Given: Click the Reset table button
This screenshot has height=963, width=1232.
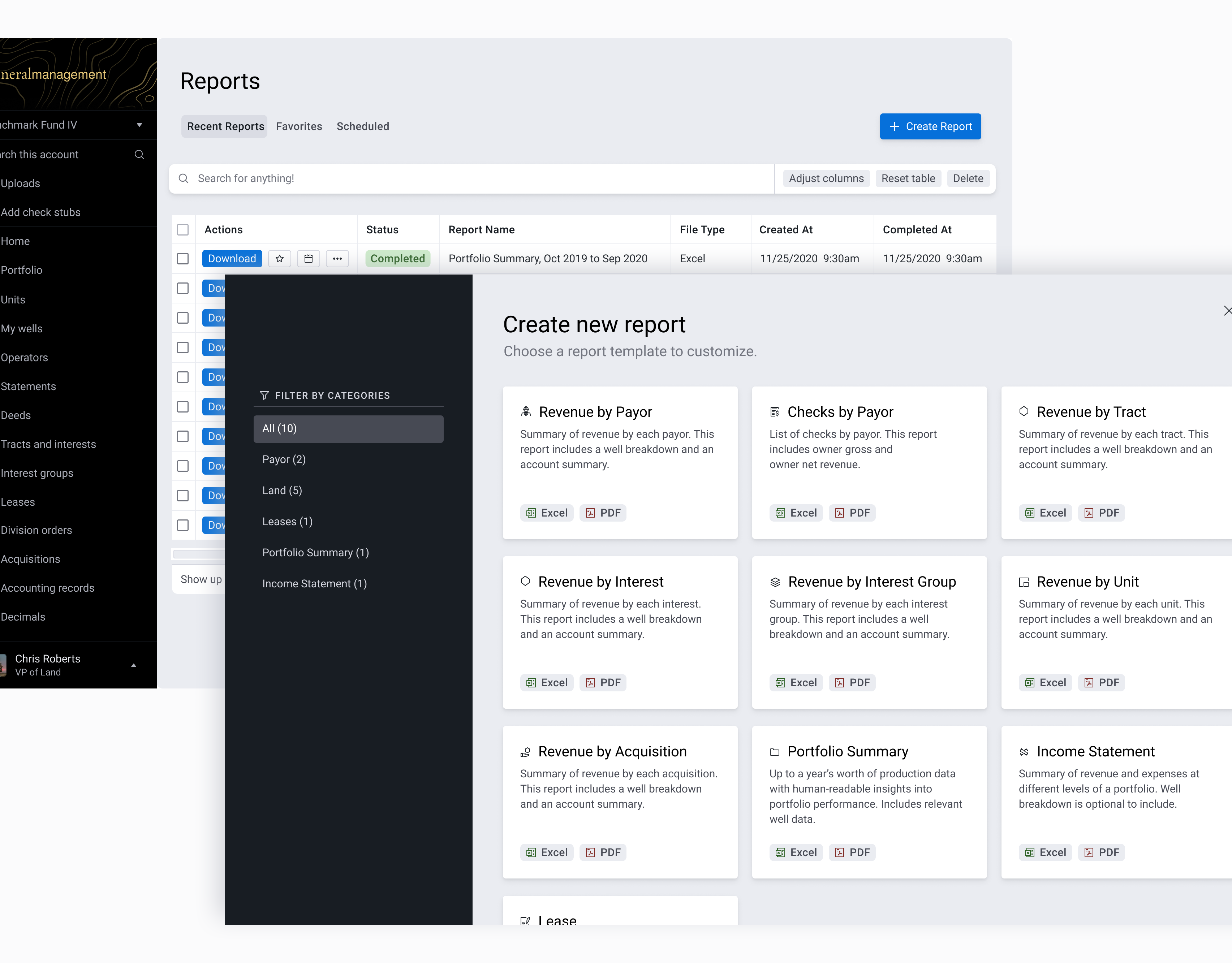Looking at the screenshot, I should tap(908, 178).
